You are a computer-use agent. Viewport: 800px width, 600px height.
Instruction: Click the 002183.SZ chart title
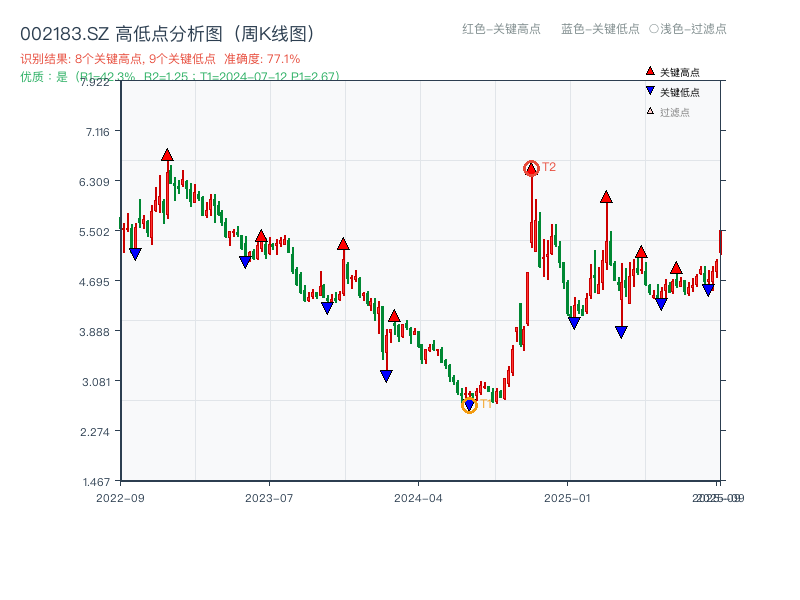coord(63,31)
